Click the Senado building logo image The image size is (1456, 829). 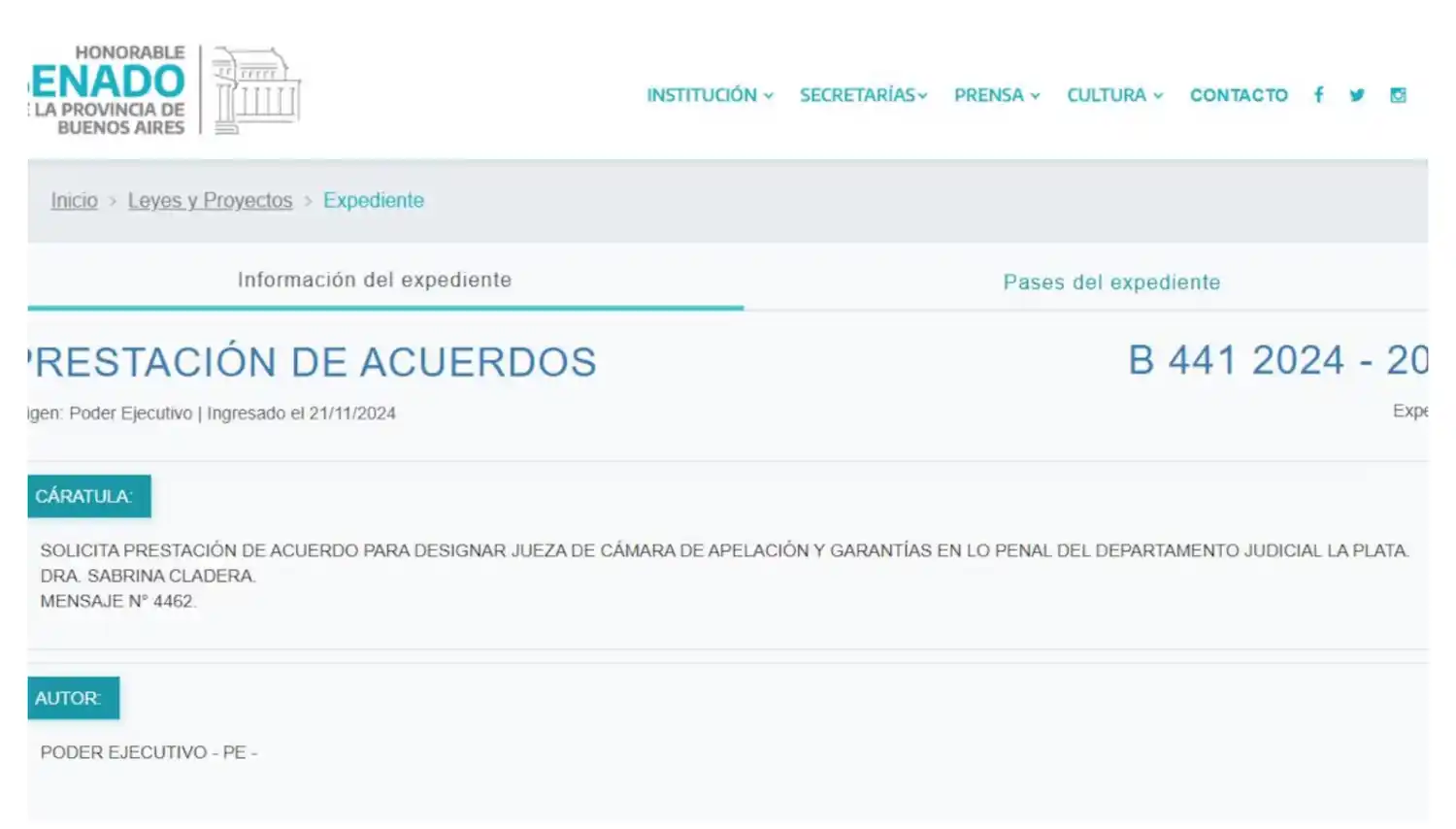(256, 89)
